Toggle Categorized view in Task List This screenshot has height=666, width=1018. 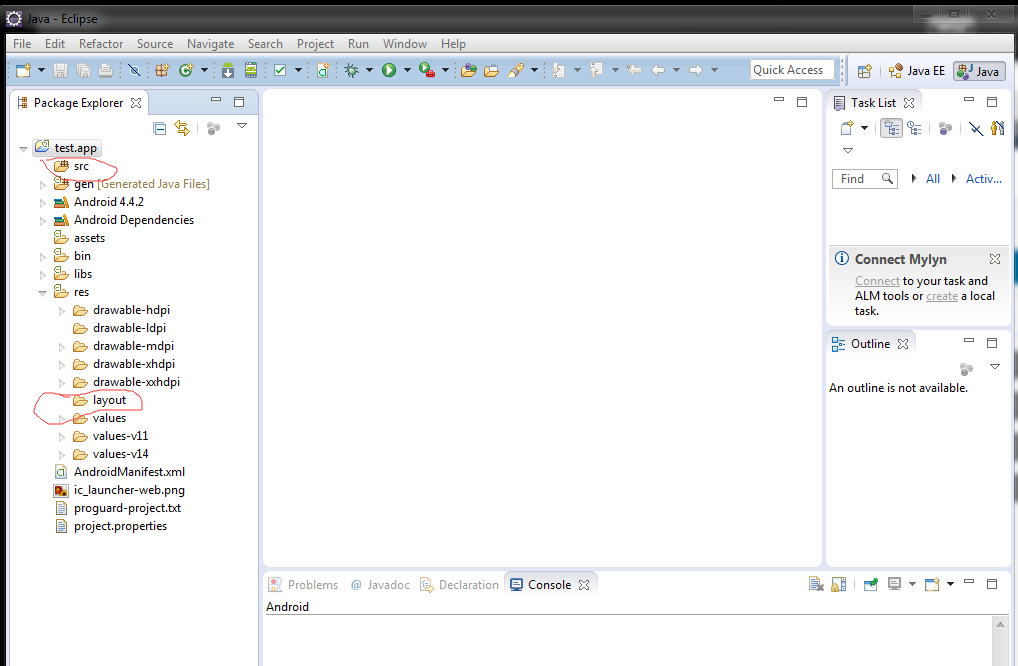(891, 128)
